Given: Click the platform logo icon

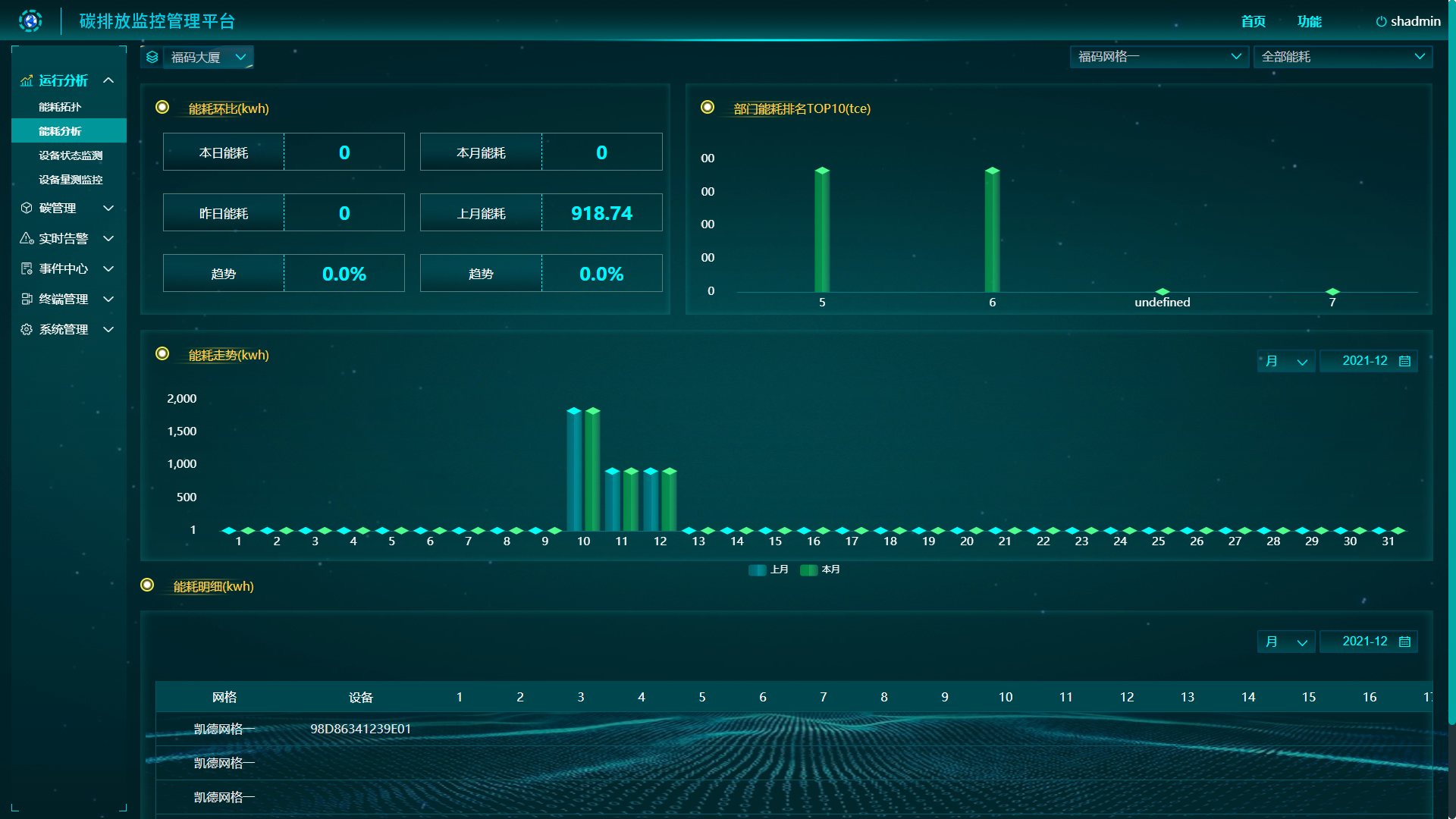Looking at the screenshot, I should point(30,21).
